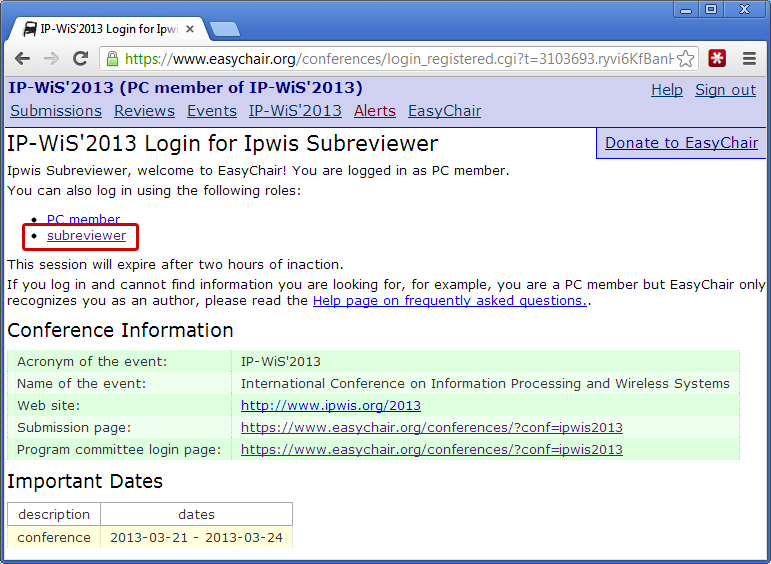Click the address bar URL field
771x564 pixels.
click(x=400, y=58)
